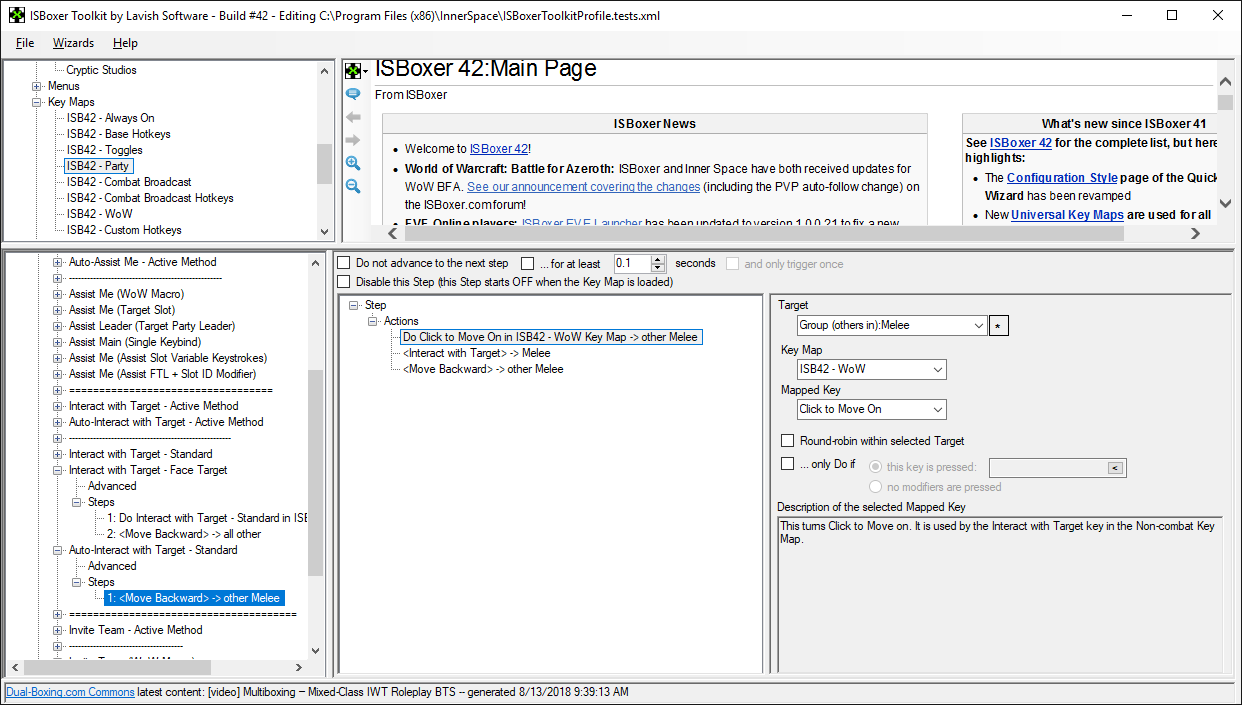The image size is (1242, 705).
Task: Open the File menu
Action: (x=25, y=43)
